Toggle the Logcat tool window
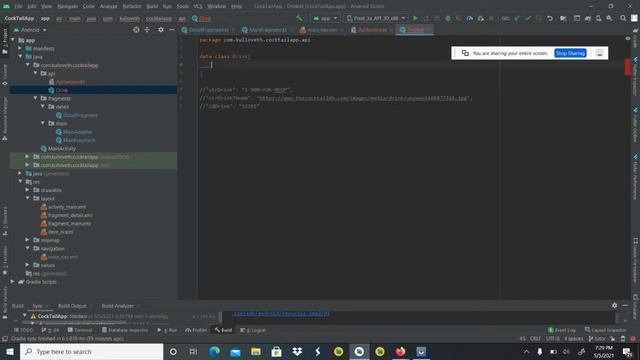The image size is (640, 360). (253, 330)
